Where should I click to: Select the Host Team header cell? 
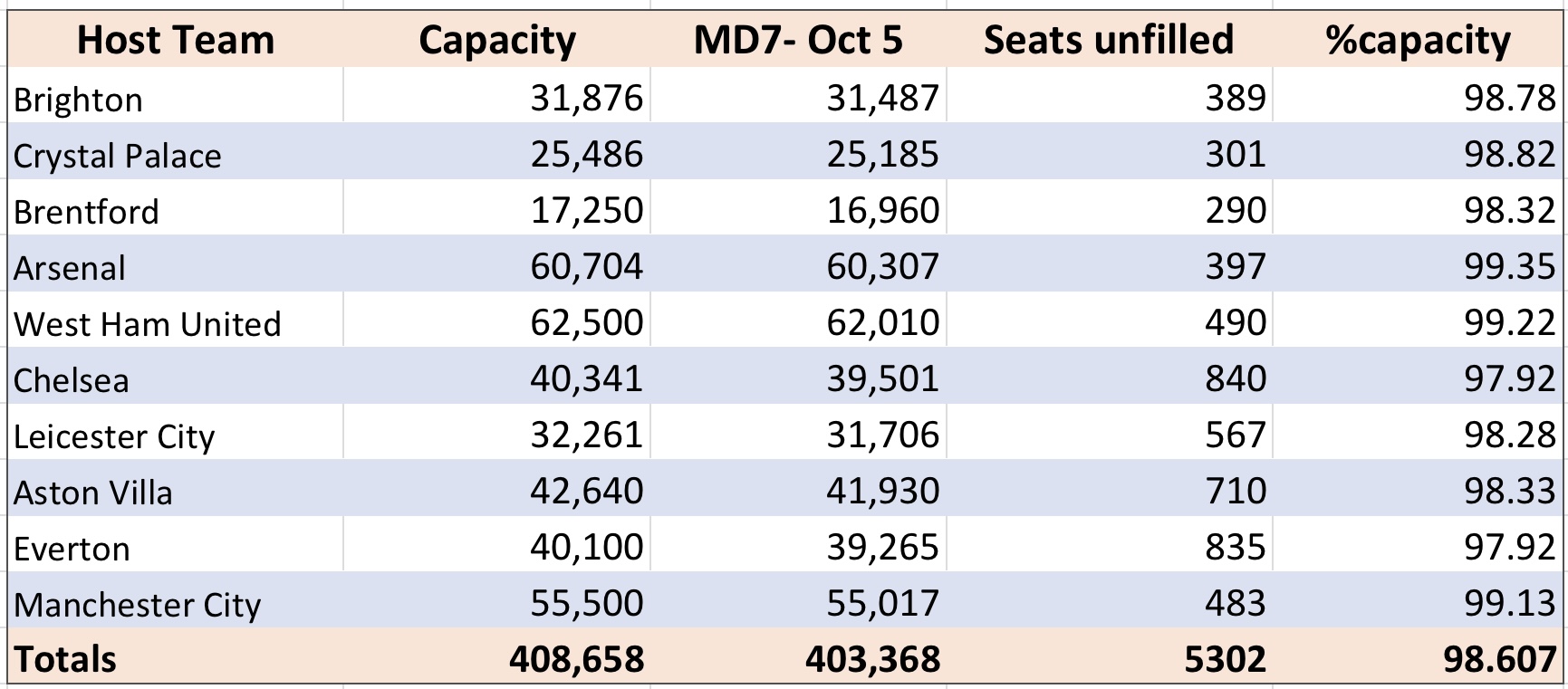[176, 40]
